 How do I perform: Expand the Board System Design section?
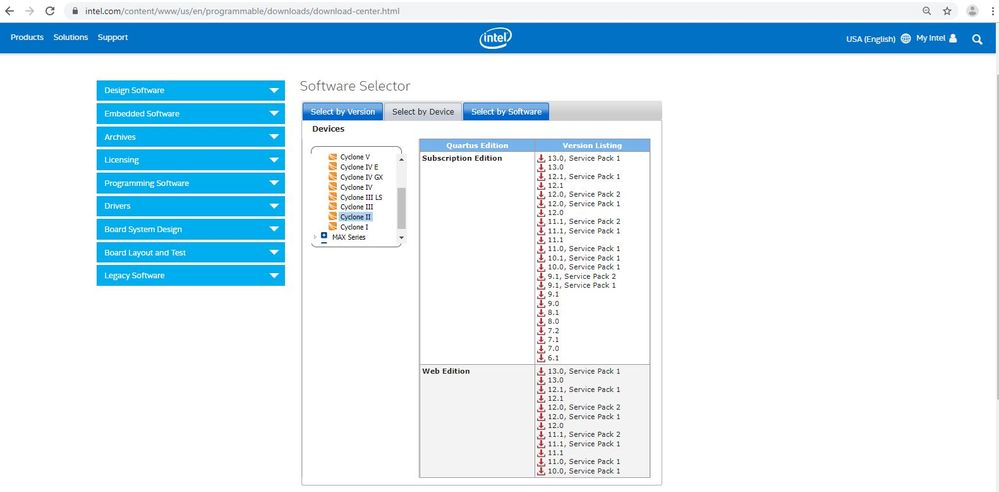pos(190,229)
